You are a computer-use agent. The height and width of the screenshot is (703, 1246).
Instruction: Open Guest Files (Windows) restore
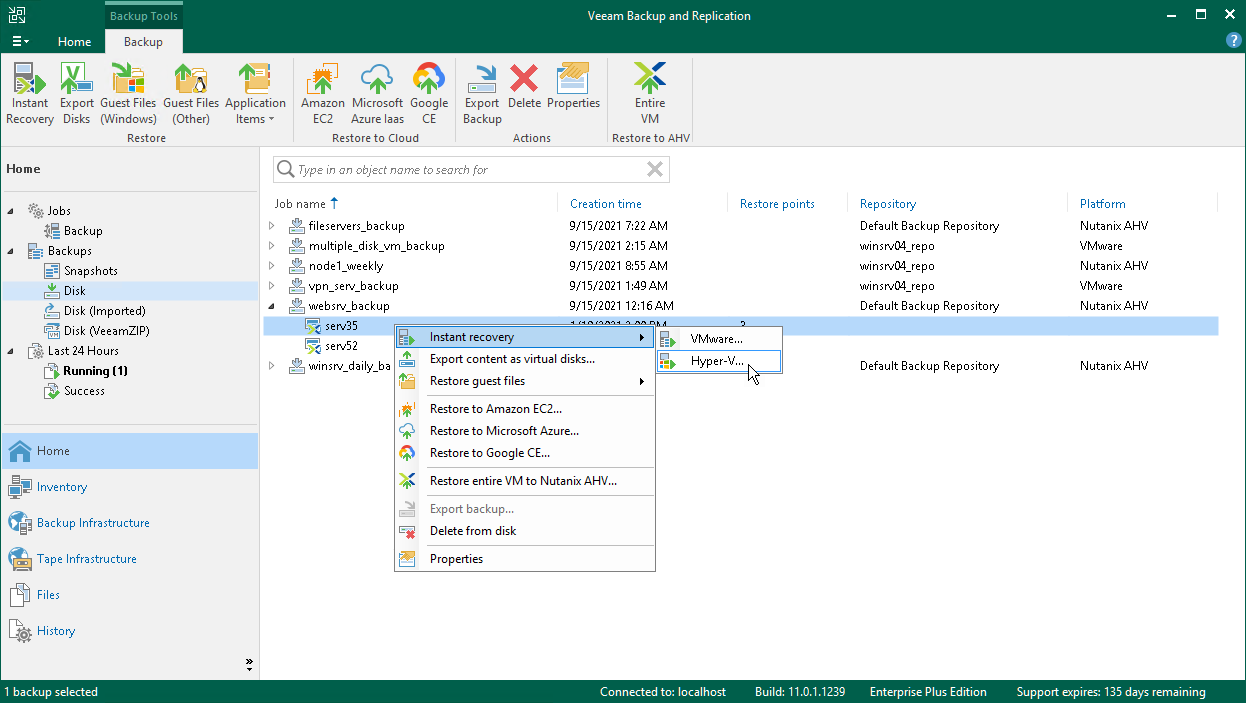(128, 93)
